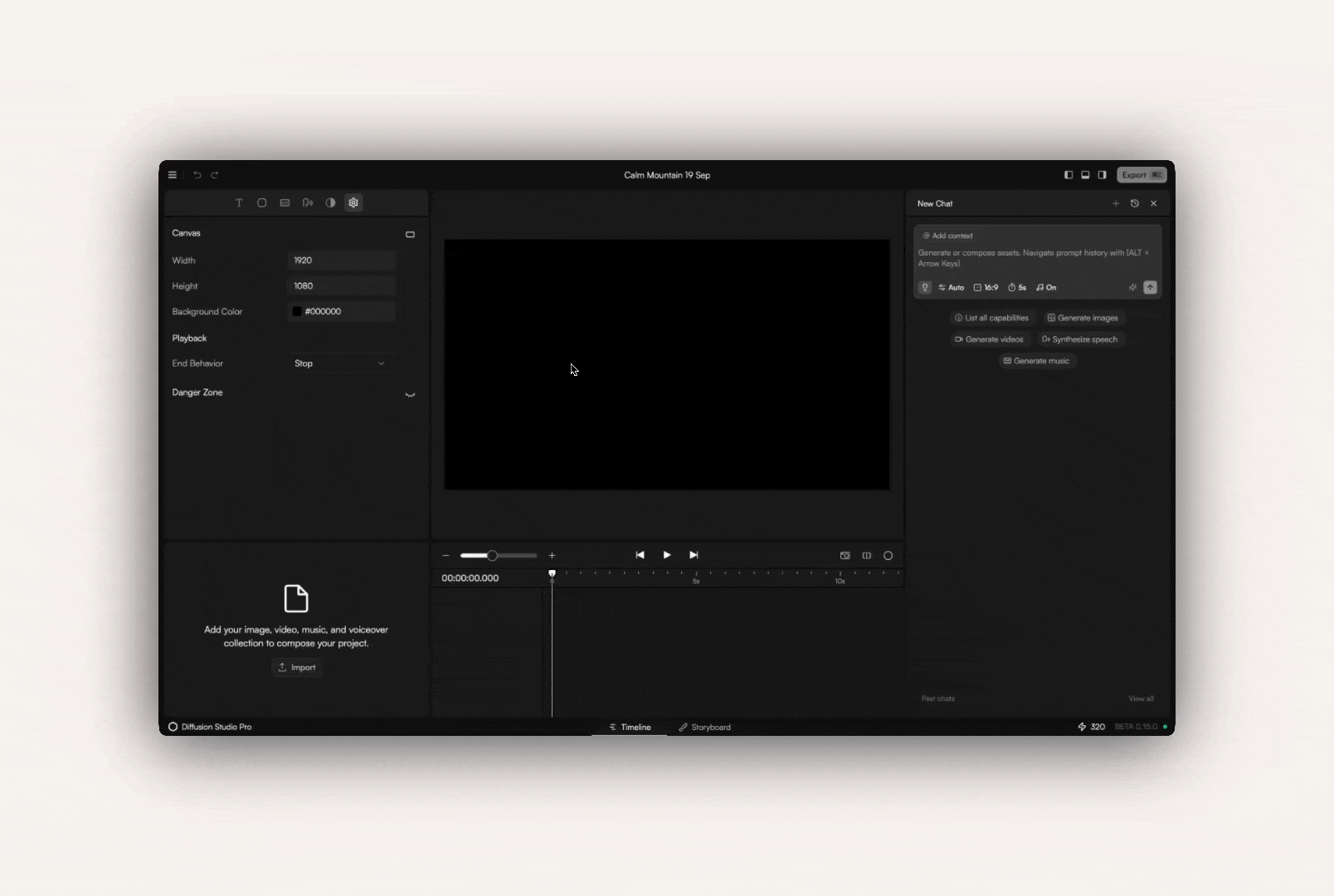Undo the last action
Viewport: 1334px width, 896px height.
click(x=197, y=175)
